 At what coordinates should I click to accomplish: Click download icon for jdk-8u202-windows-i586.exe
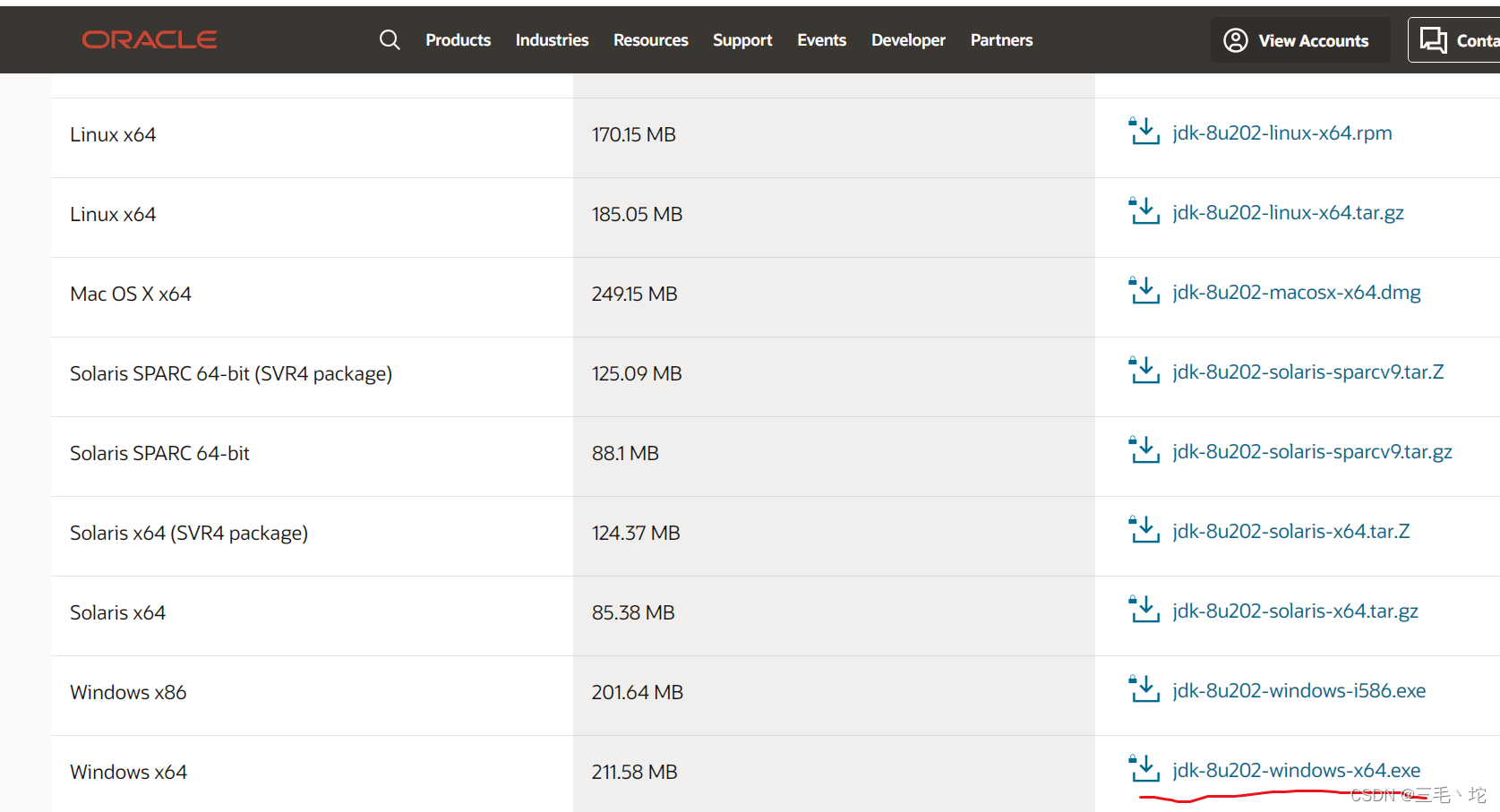[x=1144, y=689]
